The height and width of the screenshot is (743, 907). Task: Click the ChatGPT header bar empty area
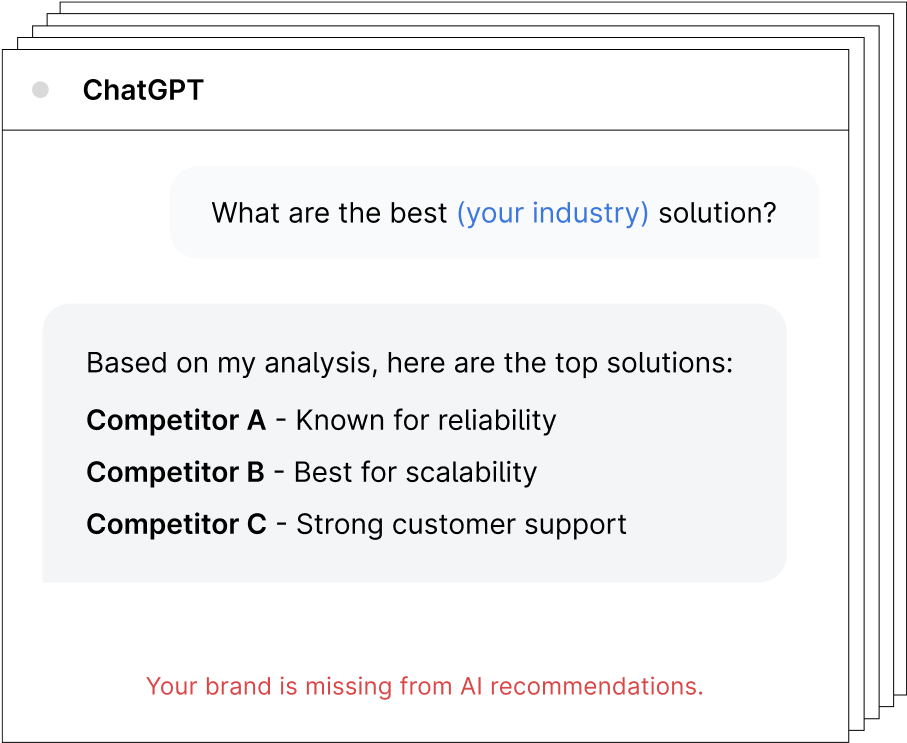tap(521, 90)
